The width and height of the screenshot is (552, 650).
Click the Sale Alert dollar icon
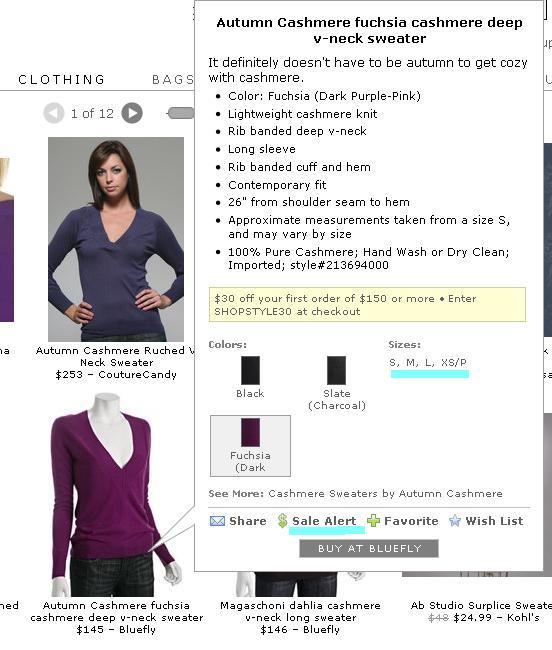click(x=283, y=521)
